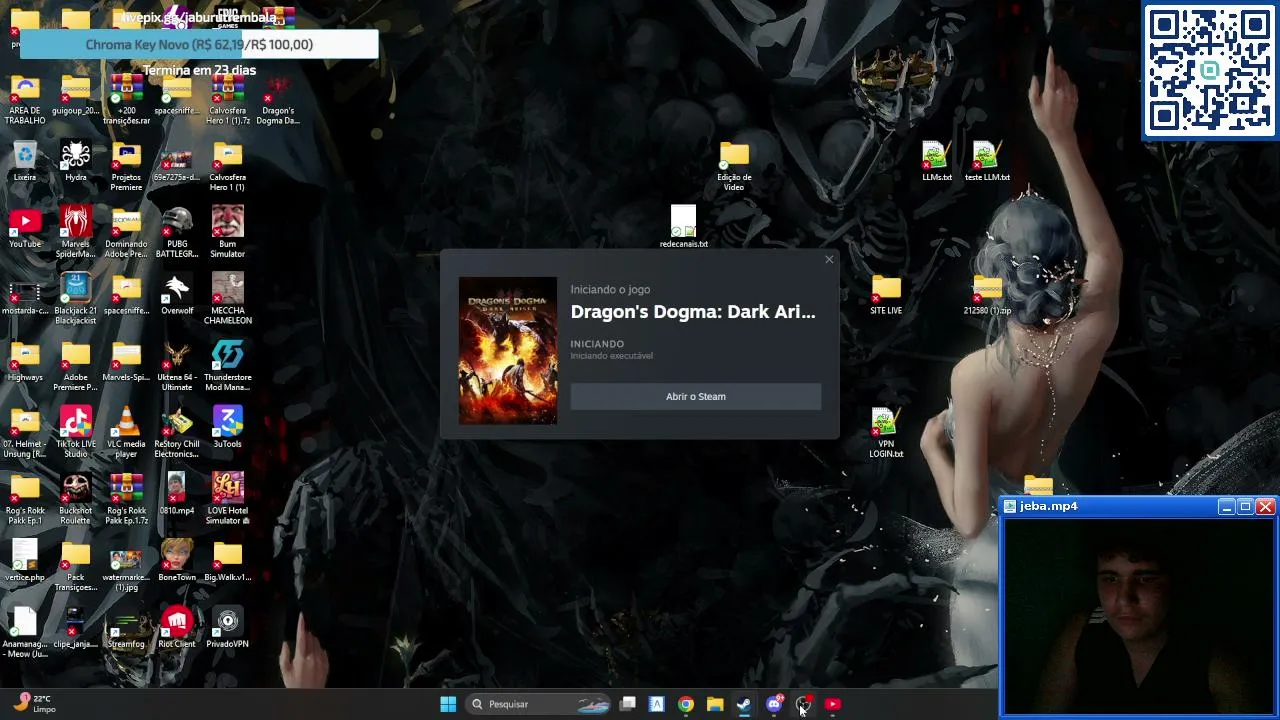Click the Pesquisar taskbar search box
The height and width of the screenshot is (720, 1280).
[540, 704]
